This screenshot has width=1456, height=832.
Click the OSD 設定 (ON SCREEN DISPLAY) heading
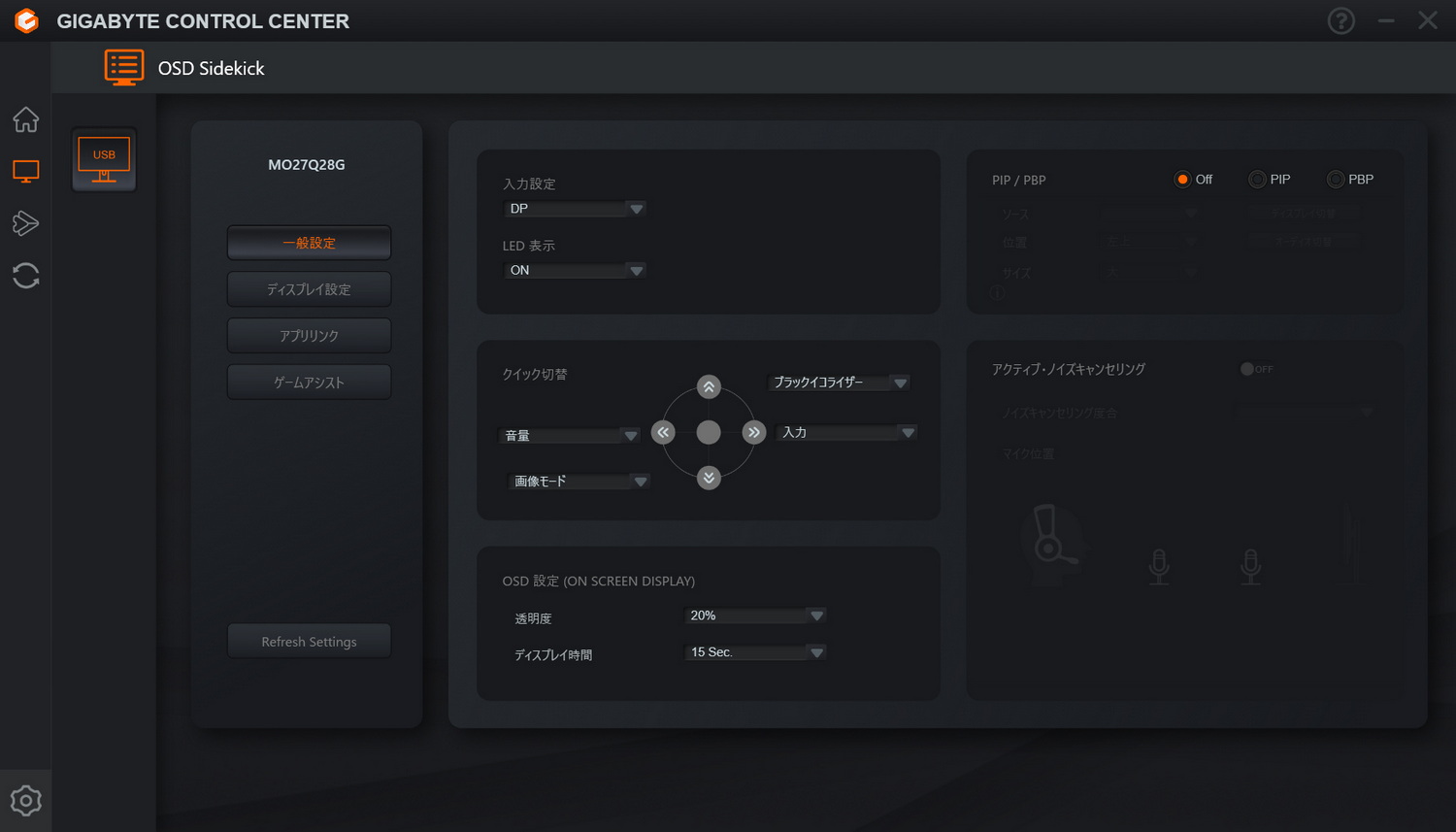(598, 581)
